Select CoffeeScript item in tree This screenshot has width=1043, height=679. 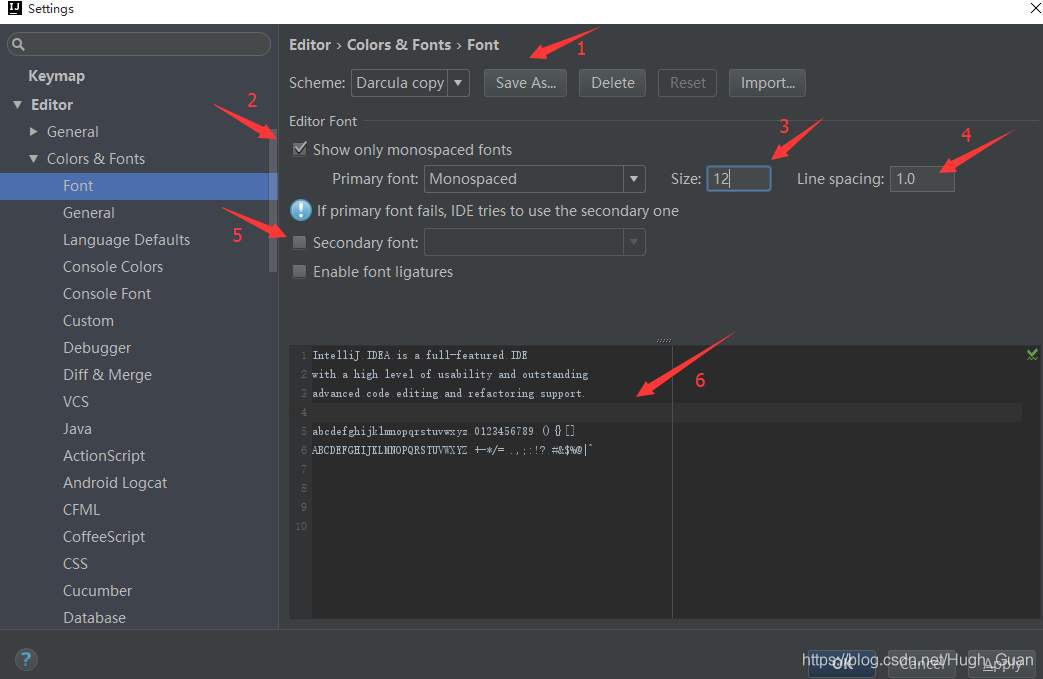104,537
